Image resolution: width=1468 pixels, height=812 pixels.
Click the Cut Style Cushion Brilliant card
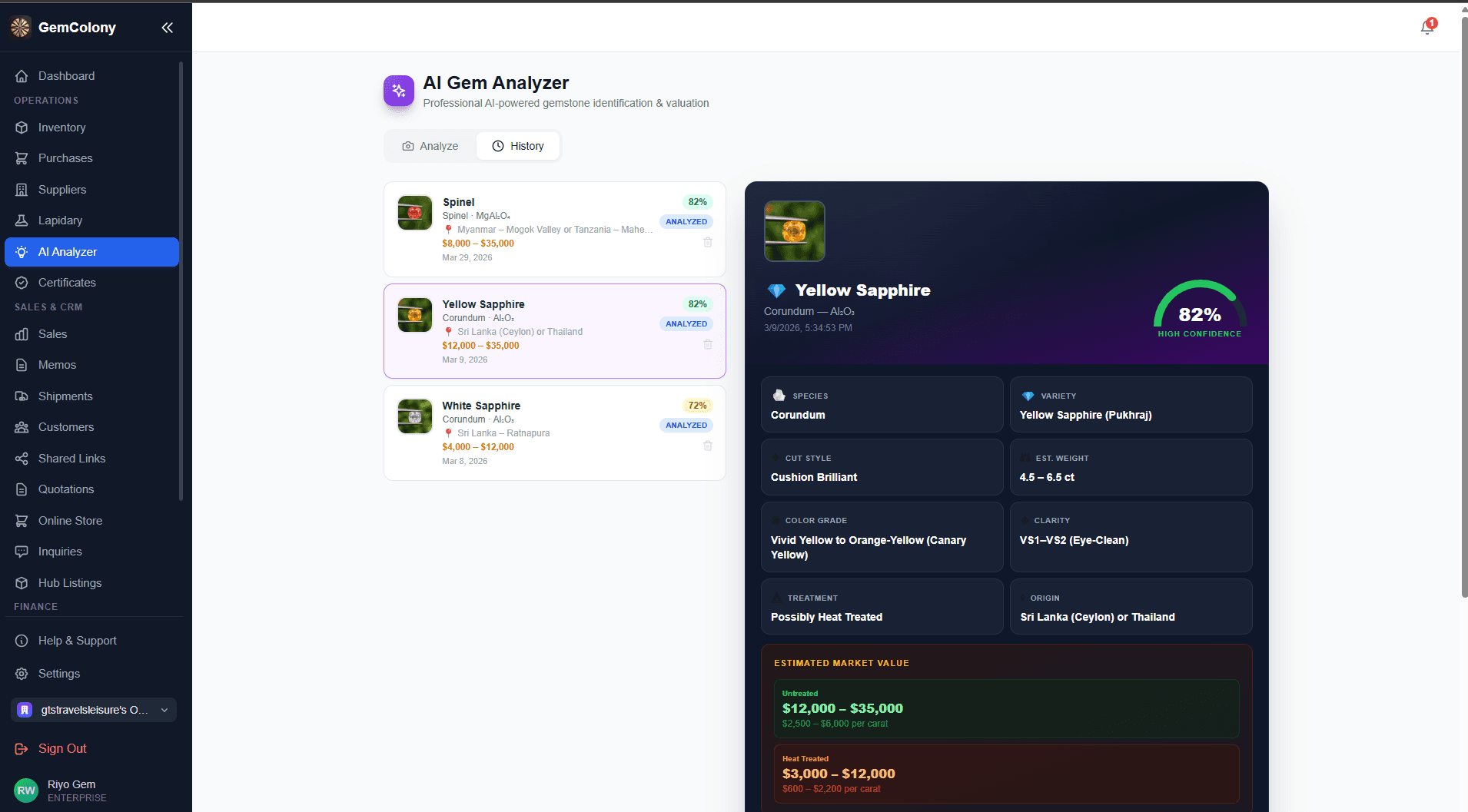click(x=882, y=467)
